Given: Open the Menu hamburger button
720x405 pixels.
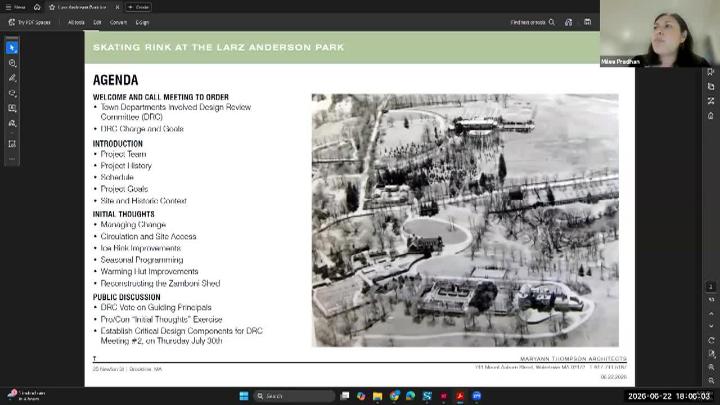Looking at the screenshot, I should click(x=16, y=7).
